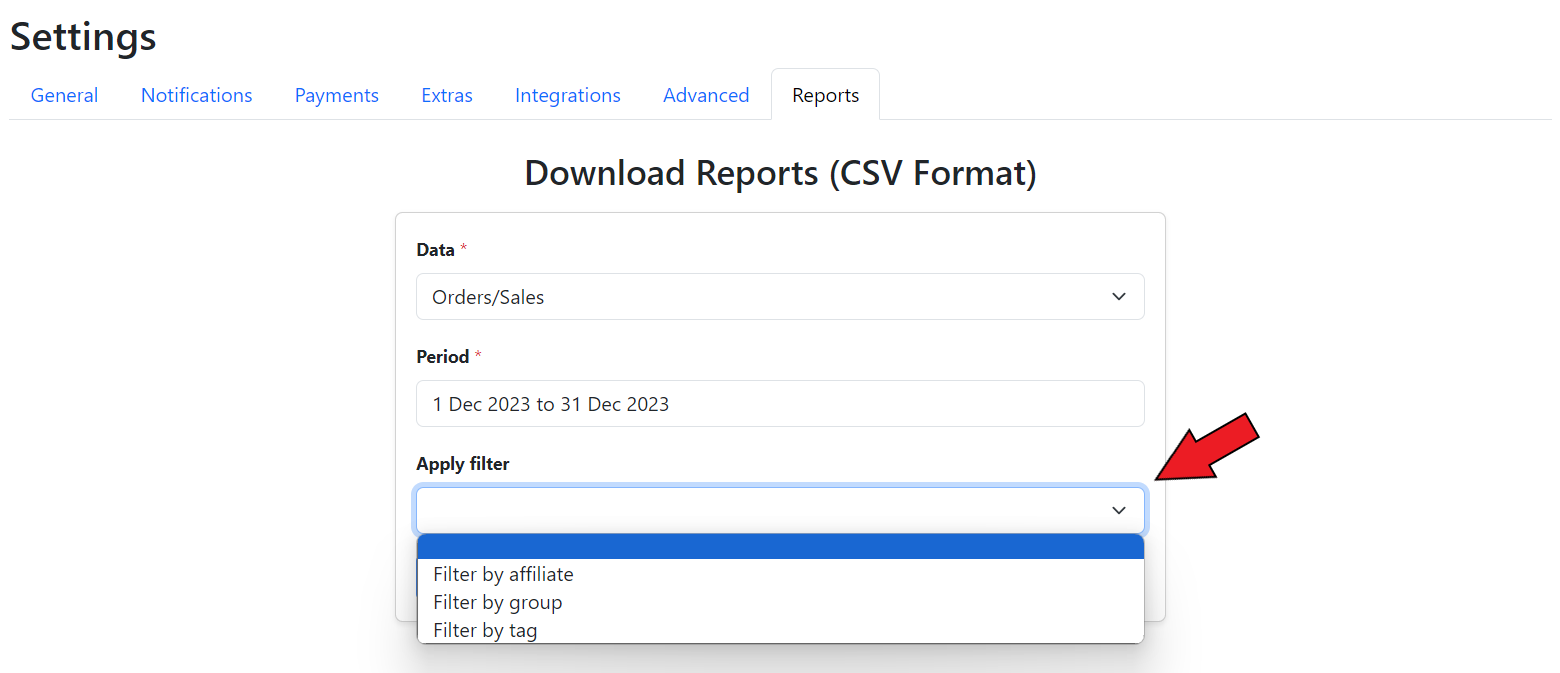Select the Filter by group option
This screenshot has height=673, width=1560.
497,603
